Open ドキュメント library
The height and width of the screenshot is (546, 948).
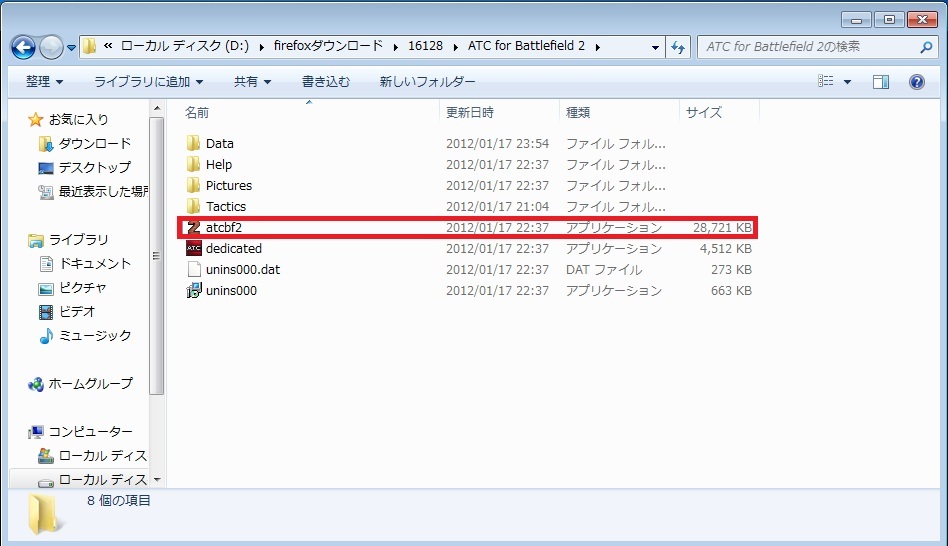click(94, 264)
